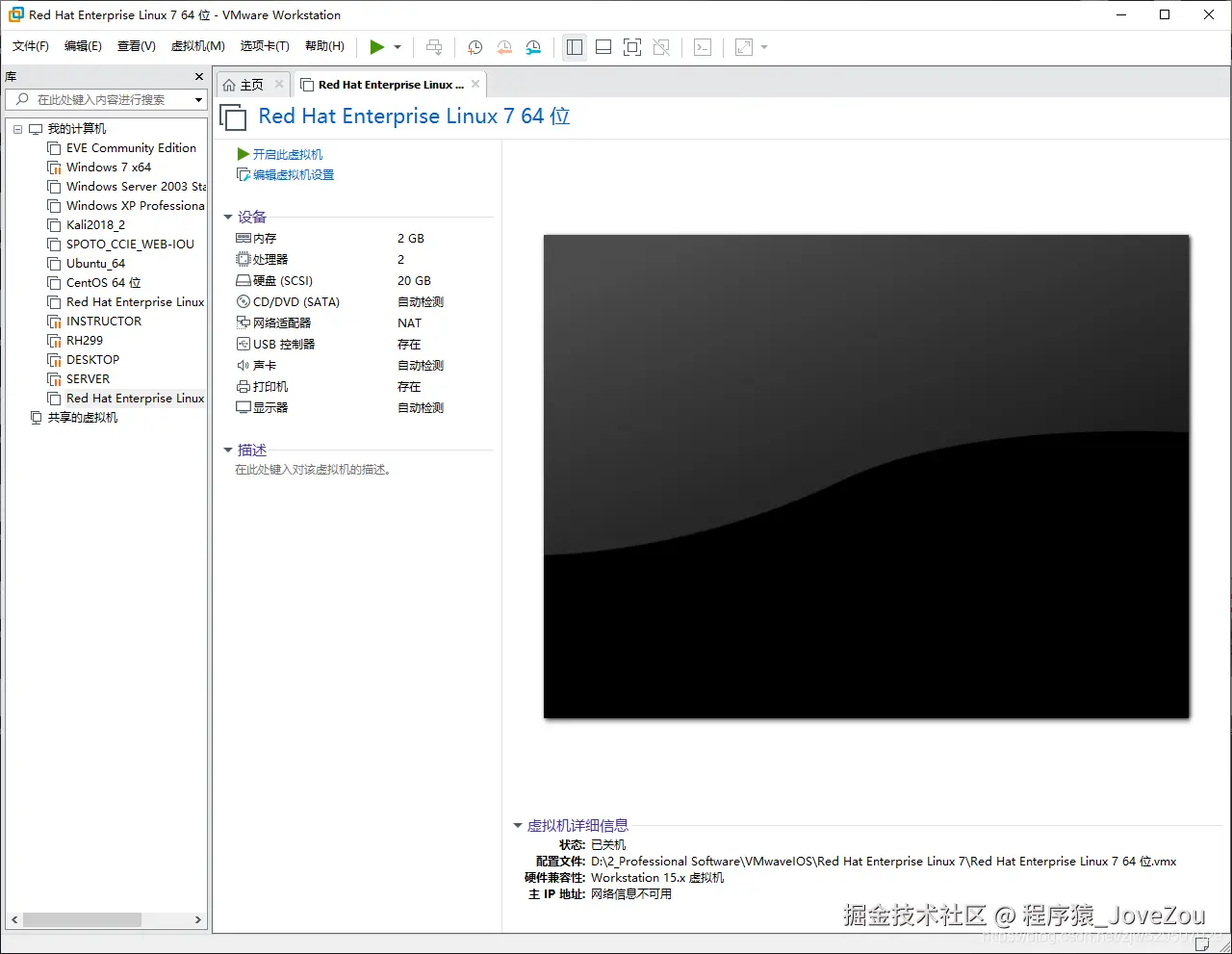Click the console view toolbar icon
1232x954 pixels.
(703, 47)
